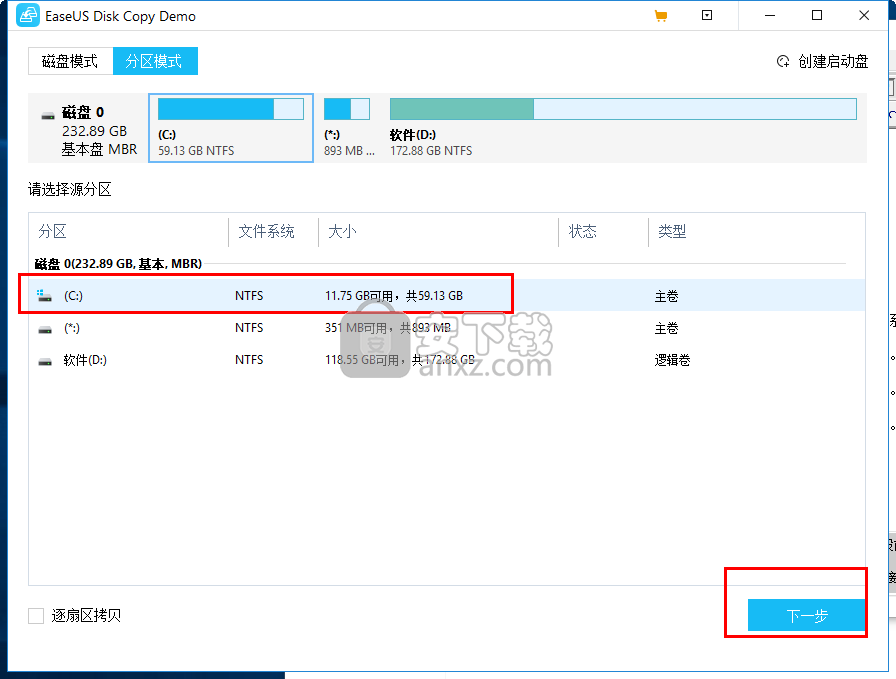Click the refresh icon beside 创建启动盘
This screenshot has height=679, width=896.
pyautogui.click(x=783, y=61)
